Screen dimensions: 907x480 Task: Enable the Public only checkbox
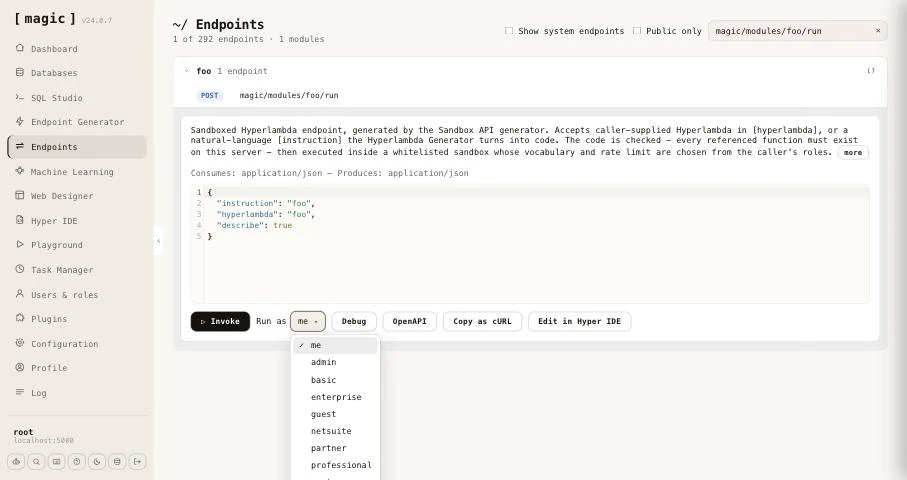click(637, 31)
